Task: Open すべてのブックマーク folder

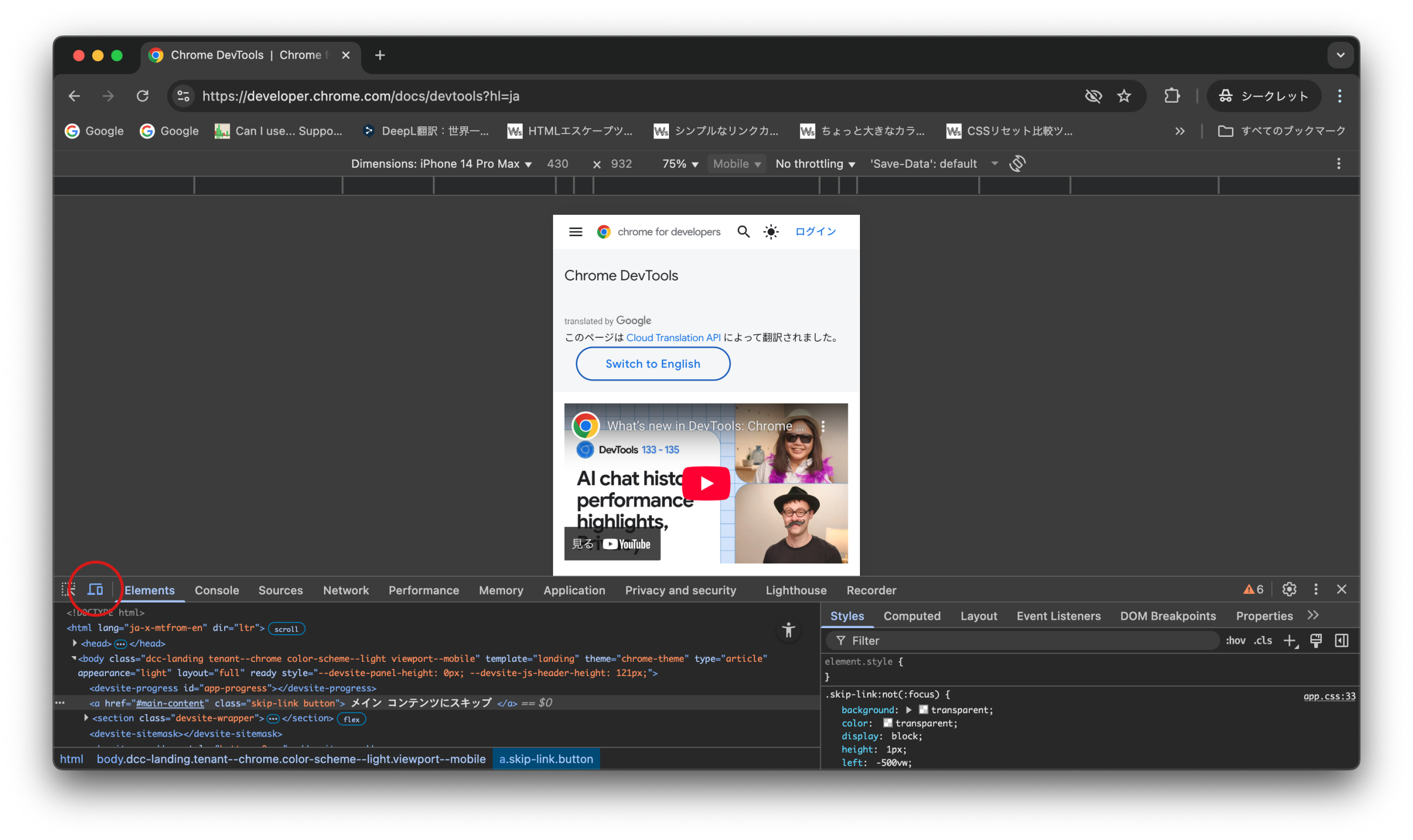Action: tap(1281, 131)
